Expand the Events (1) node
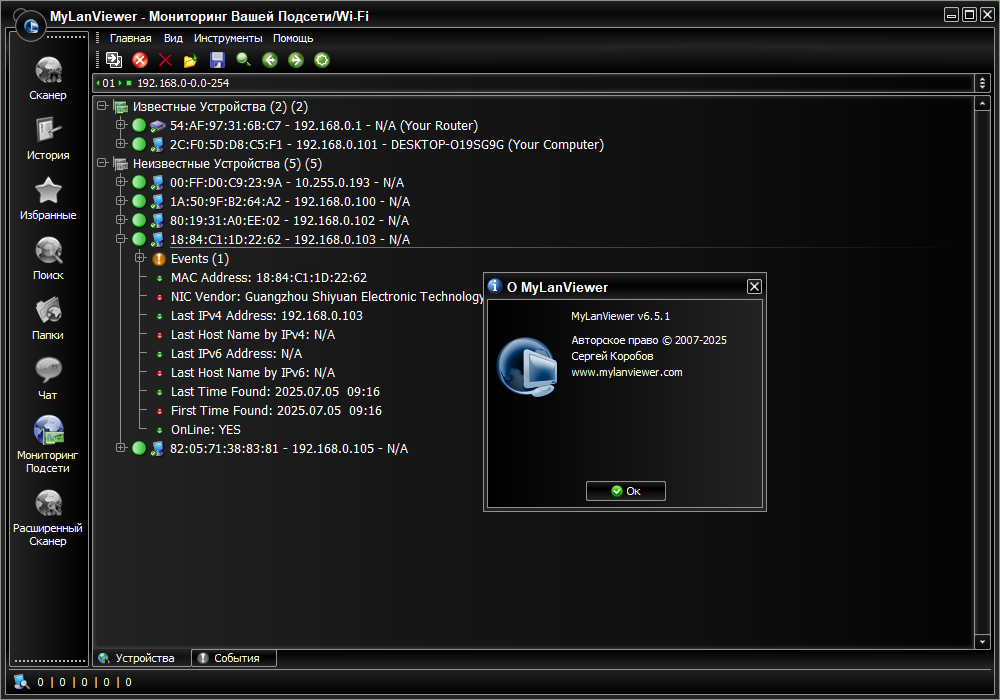This screenshot has width=1000, height=700. (x=140, y=258)
